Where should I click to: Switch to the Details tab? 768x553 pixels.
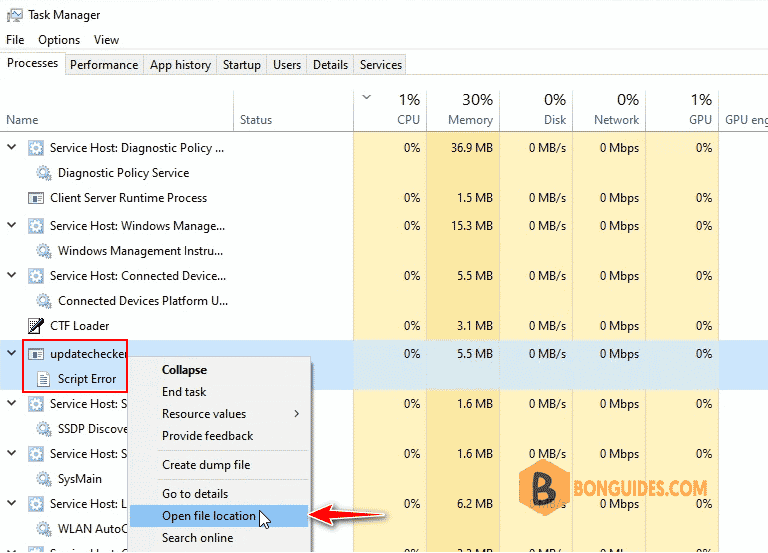tap(330, 65)
